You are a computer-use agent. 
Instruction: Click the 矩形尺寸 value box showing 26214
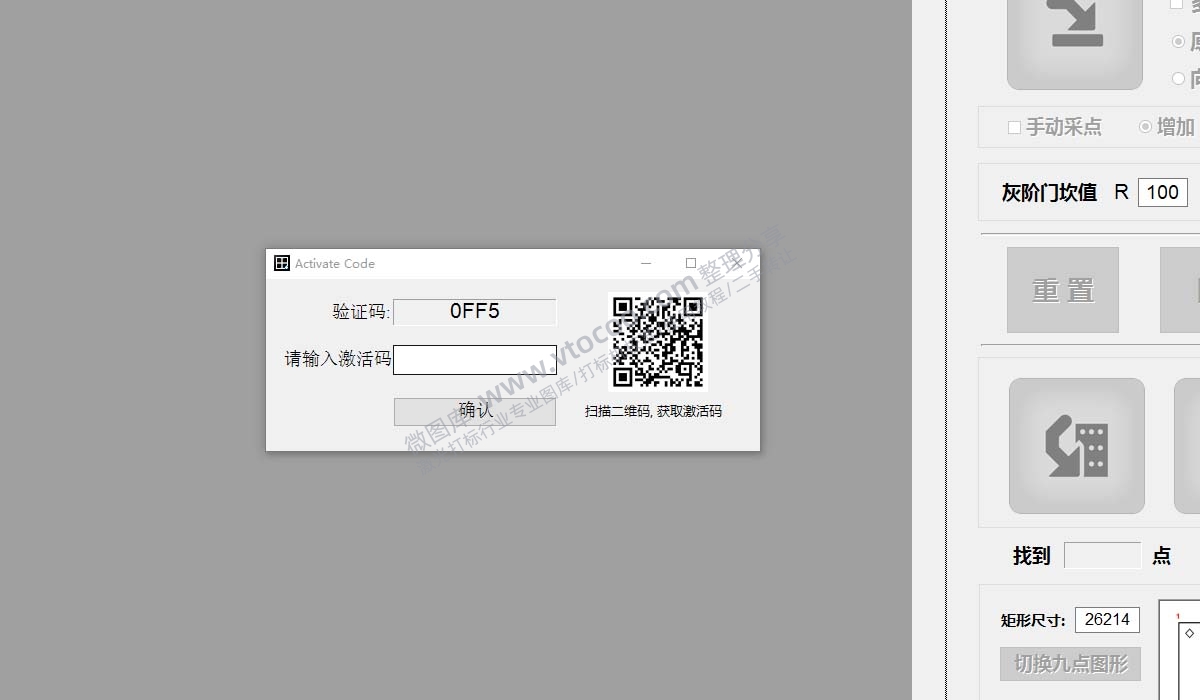[x=1107, y=619]
